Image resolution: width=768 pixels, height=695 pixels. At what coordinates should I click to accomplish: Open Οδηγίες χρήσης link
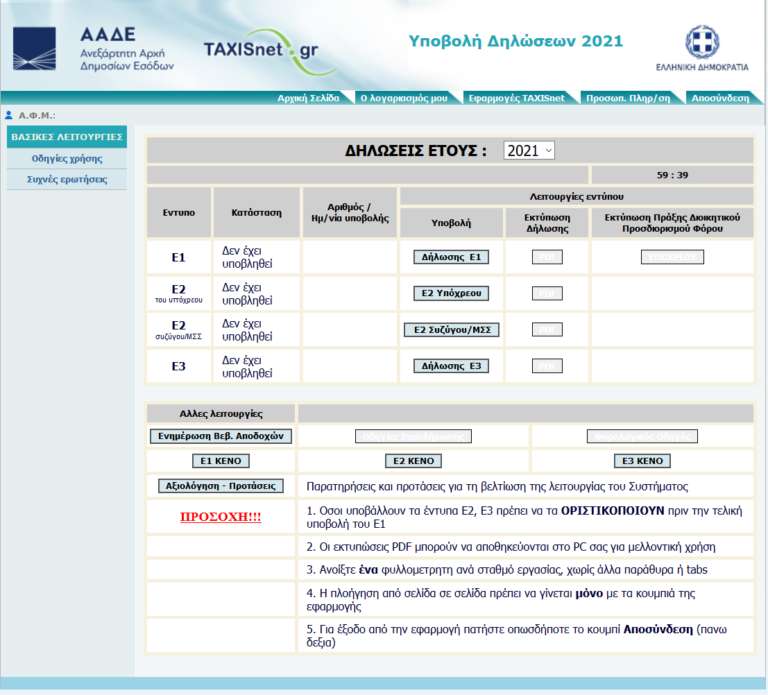(67, 159)
